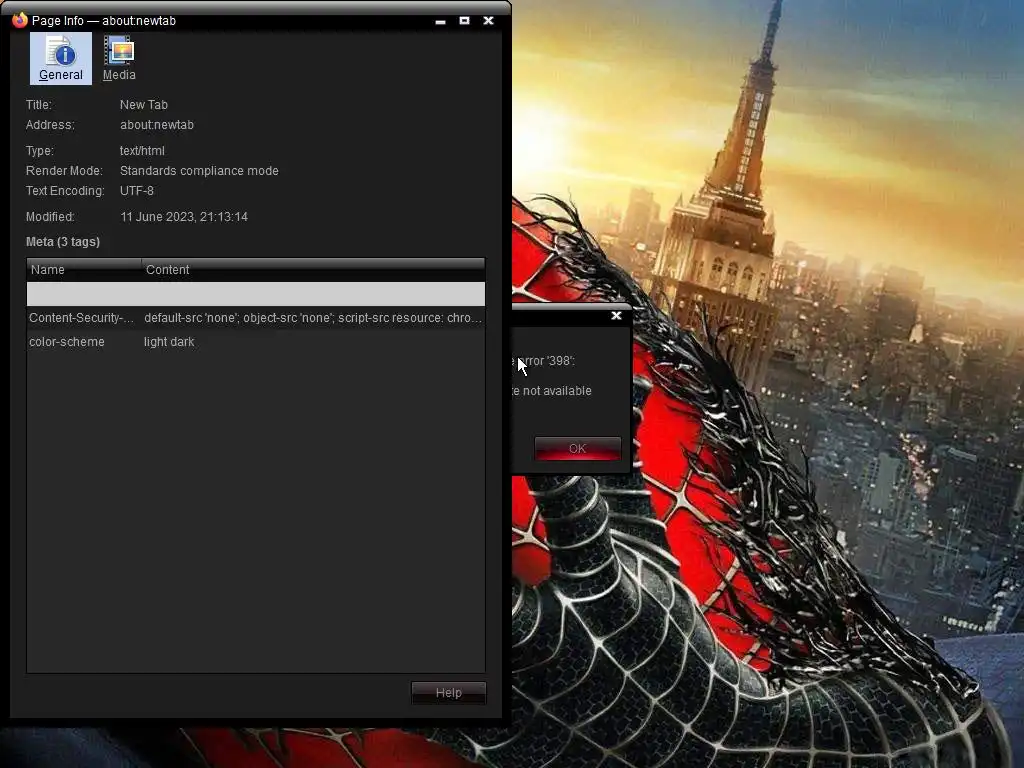Click the error '398' text in dialog
Screen dimensions: 1024x768
[x=544, y=360]
